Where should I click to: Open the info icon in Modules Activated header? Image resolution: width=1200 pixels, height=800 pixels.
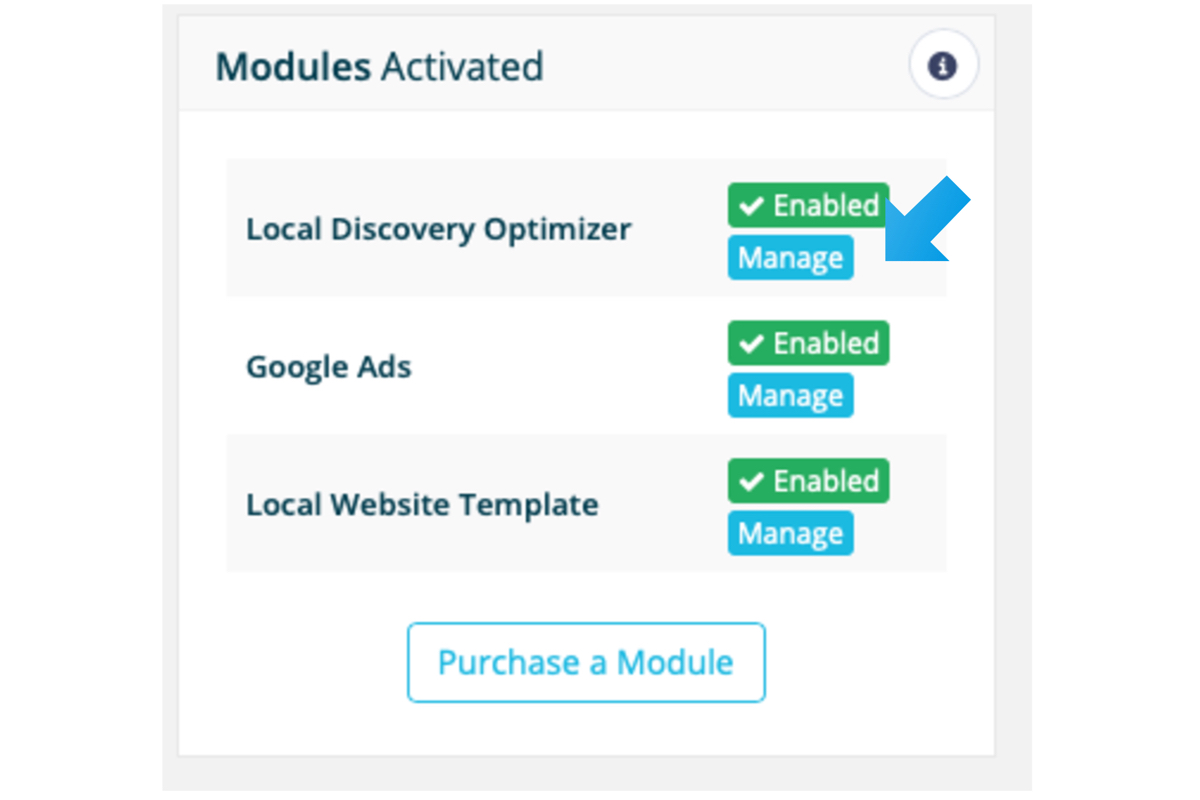coord(943,66)
